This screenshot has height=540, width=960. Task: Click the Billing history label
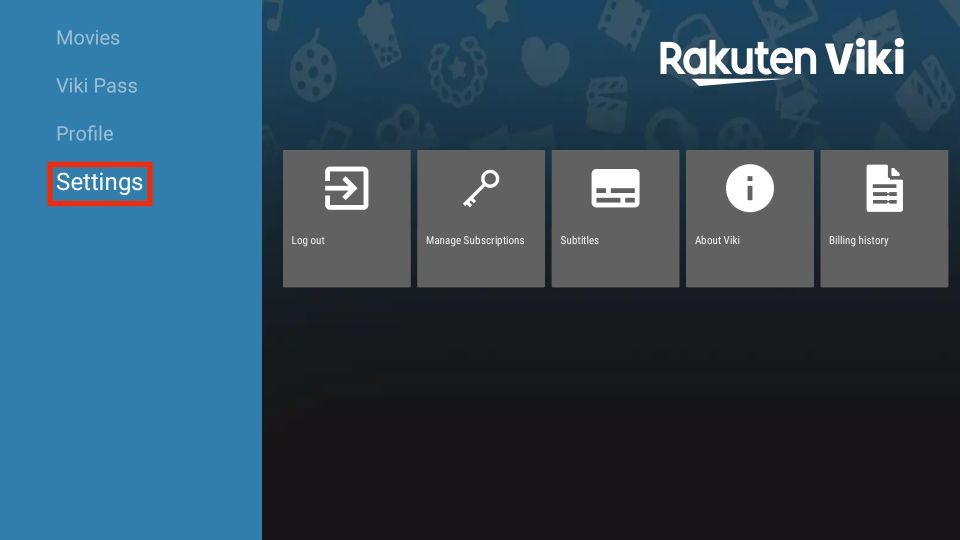(x=858, y=241)
